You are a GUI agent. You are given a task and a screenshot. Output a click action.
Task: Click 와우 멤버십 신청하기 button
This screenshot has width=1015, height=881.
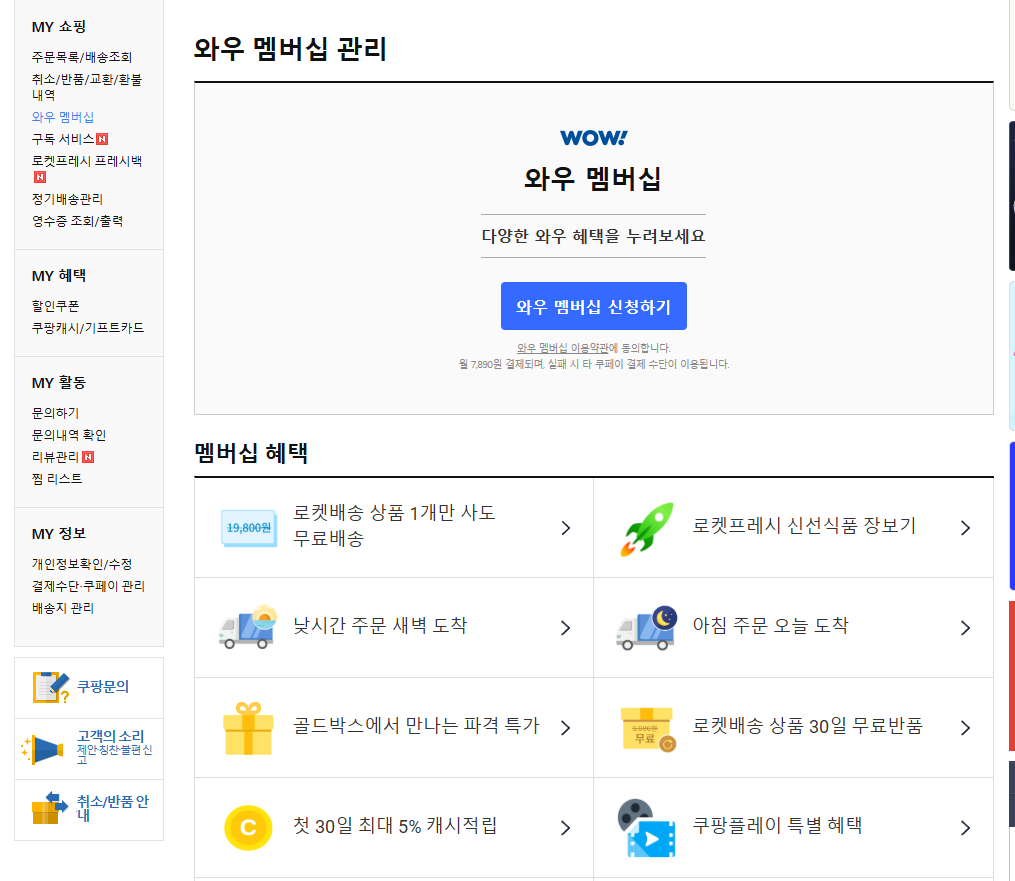(594, 306)
